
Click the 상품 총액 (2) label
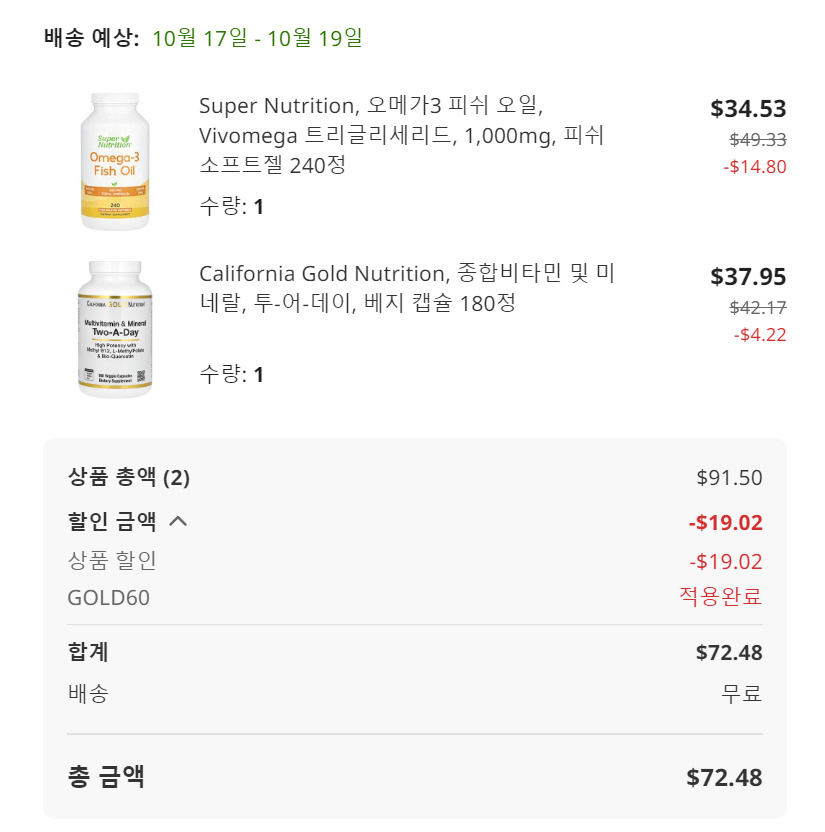coord(128,477)
